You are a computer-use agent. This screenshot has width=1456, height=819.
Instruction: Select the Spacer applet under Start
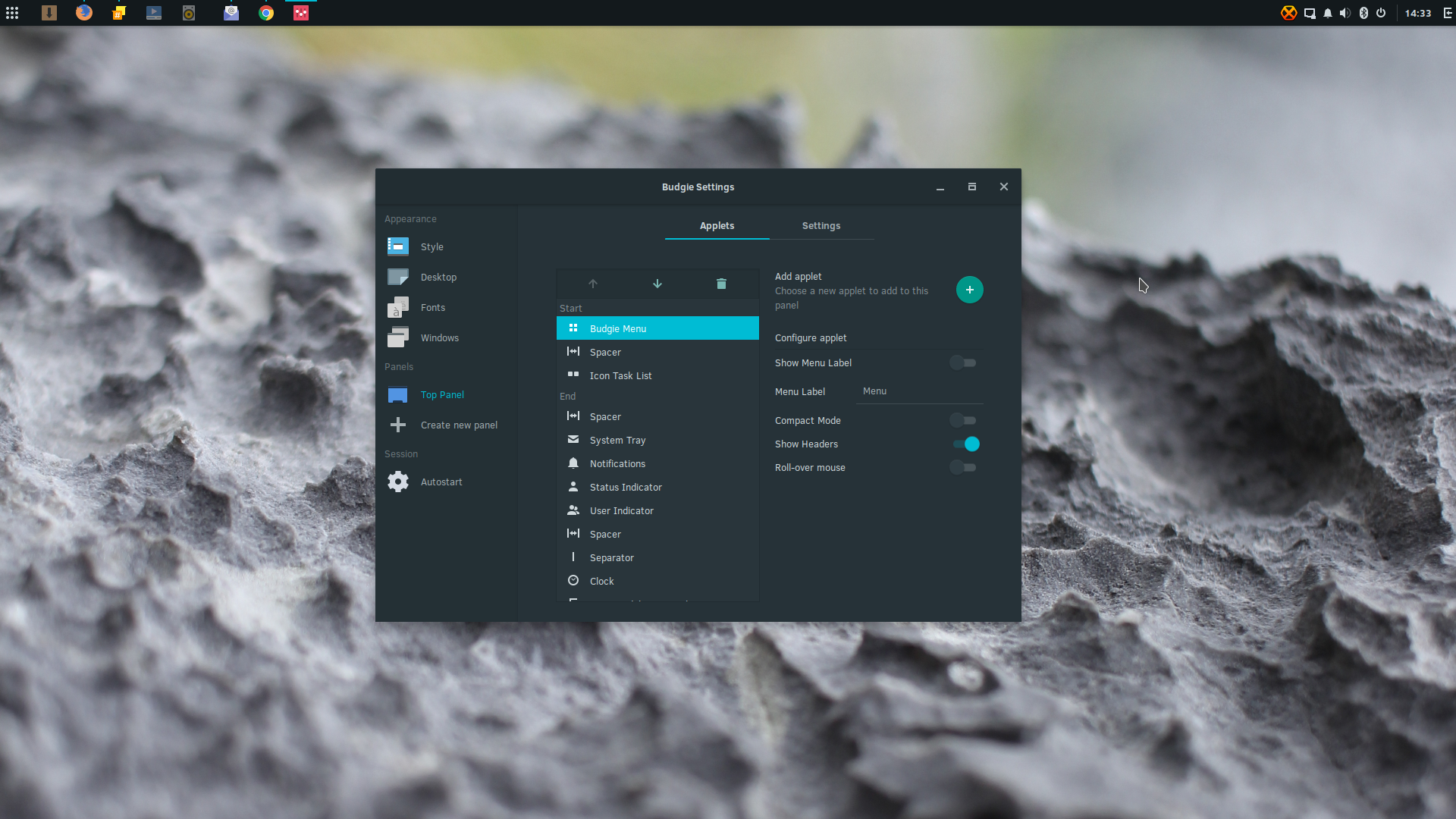[657, 352]
